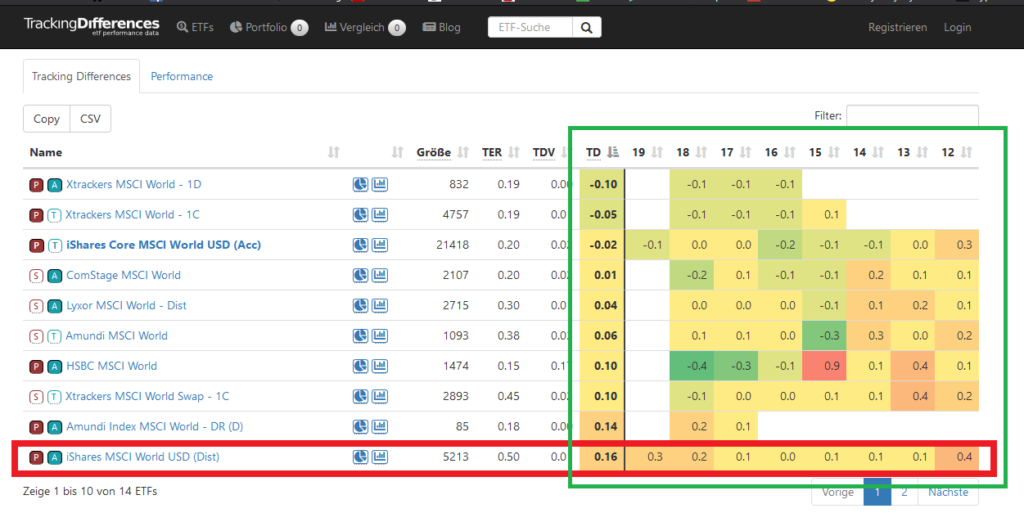Add HSBC MSCI World to comparison
Viewport: 1024px width, 513px height.
point(380,366)
